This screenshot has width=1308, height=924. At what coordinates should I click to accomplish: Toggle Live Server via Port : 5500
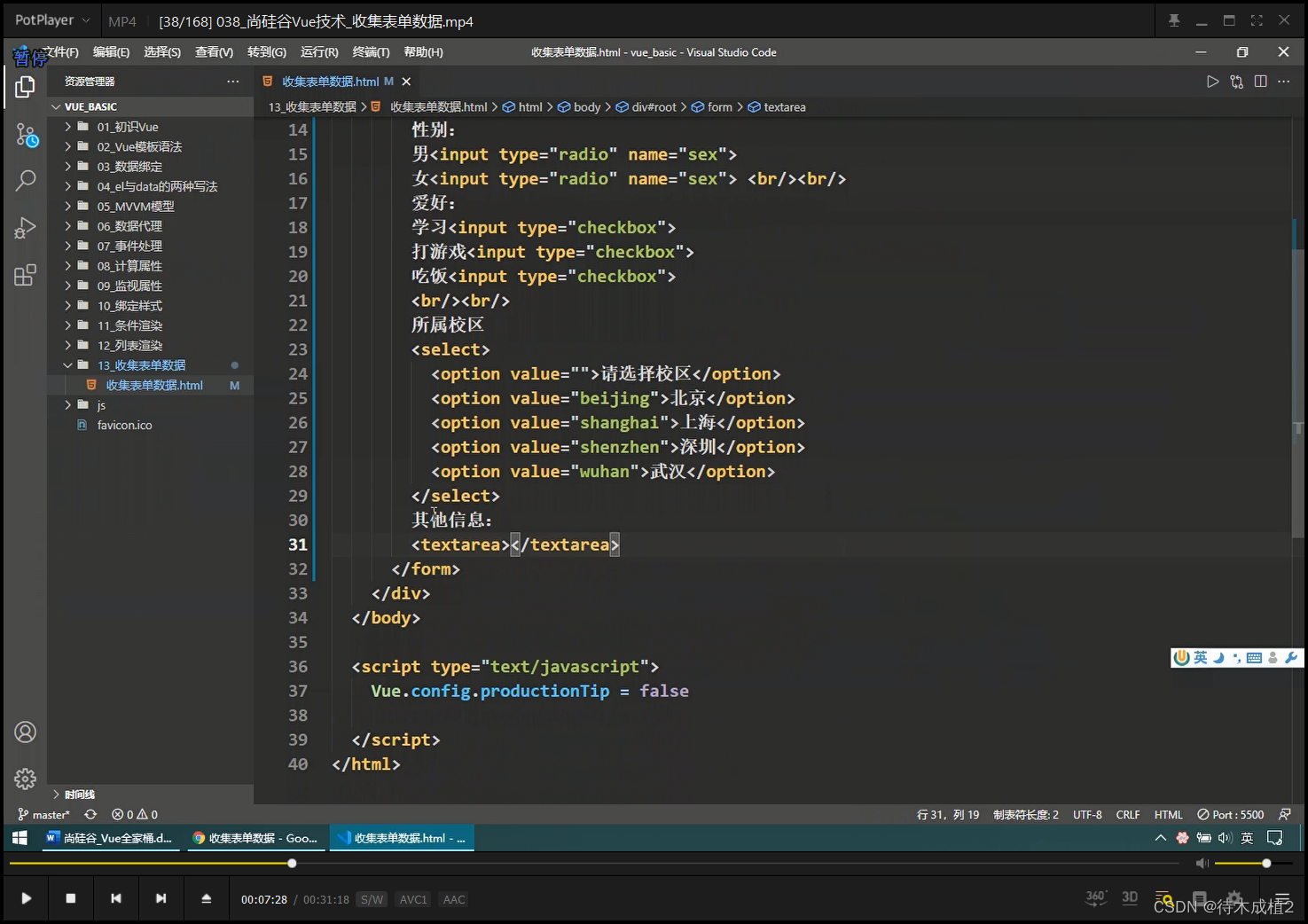[x=1231, y=814]
